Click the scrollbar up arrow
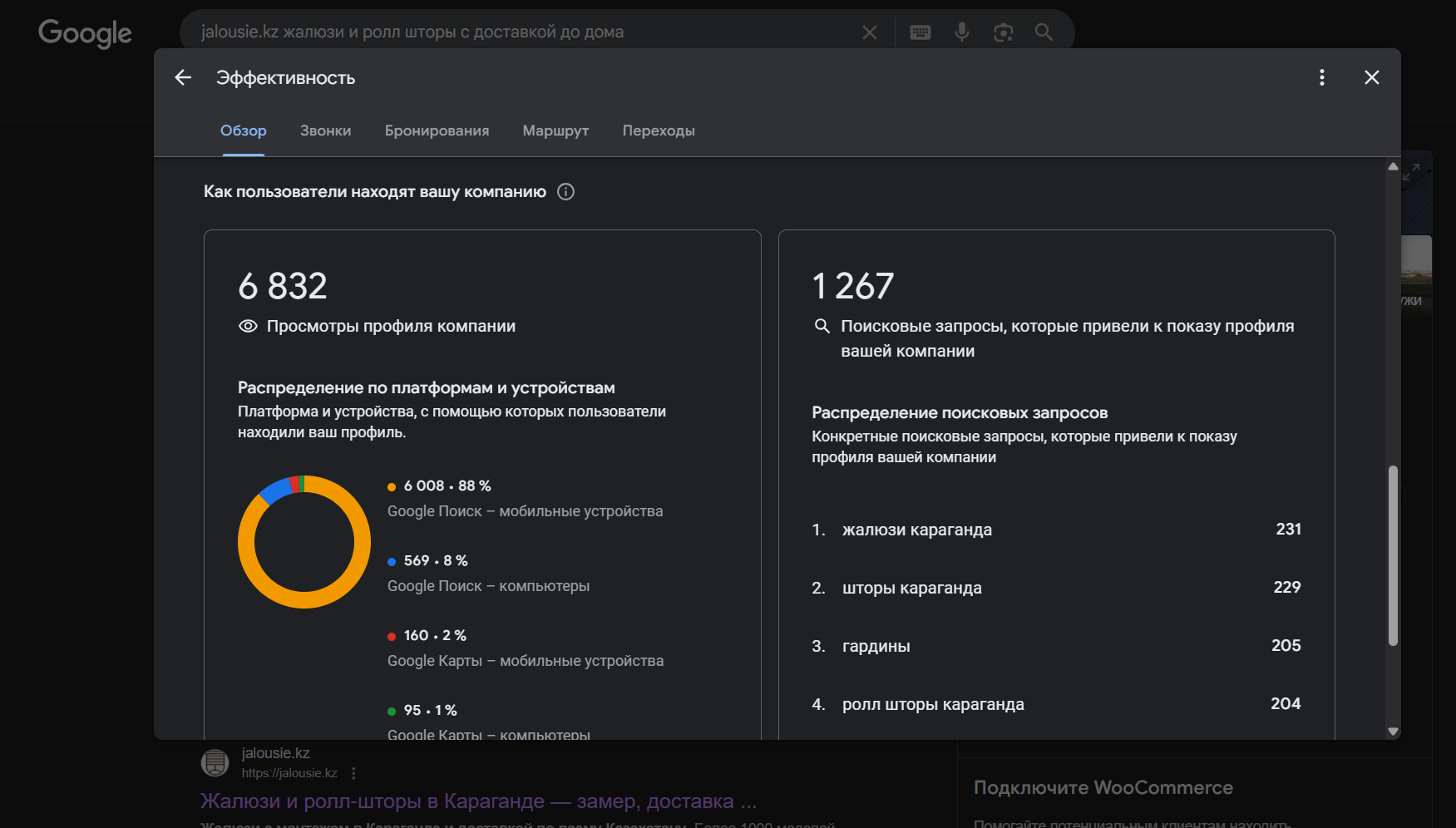1456x828 pixels. [x=1393, y=166]
